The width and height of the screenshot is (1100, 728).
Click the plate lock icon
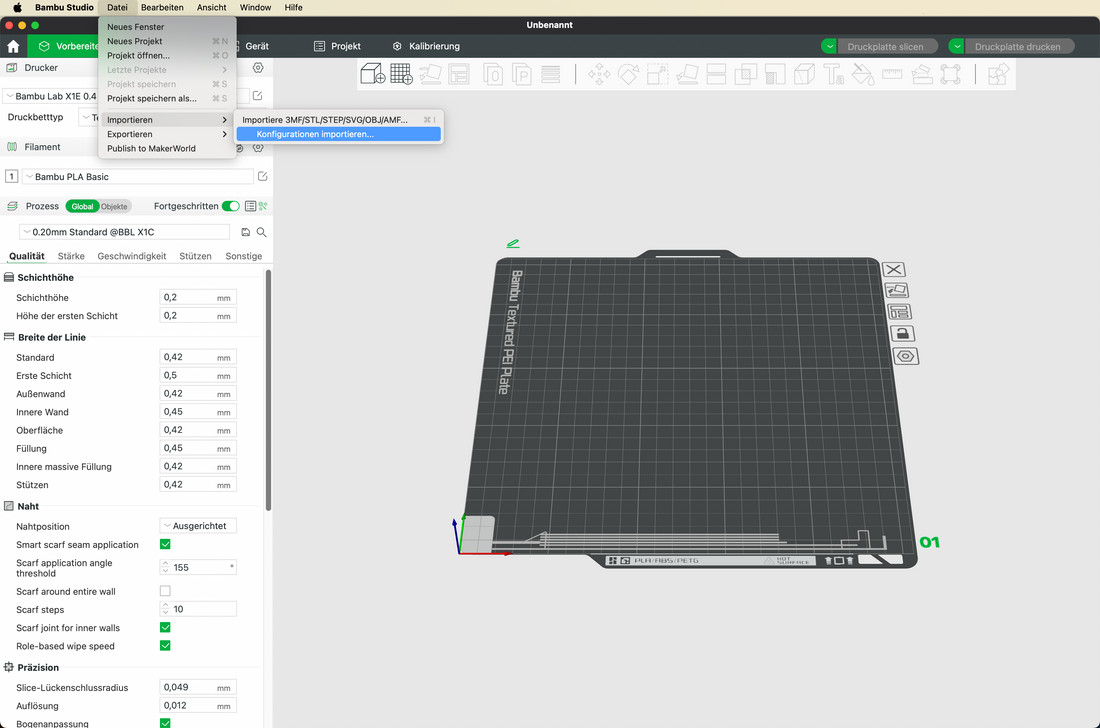(x=902, y=333)
